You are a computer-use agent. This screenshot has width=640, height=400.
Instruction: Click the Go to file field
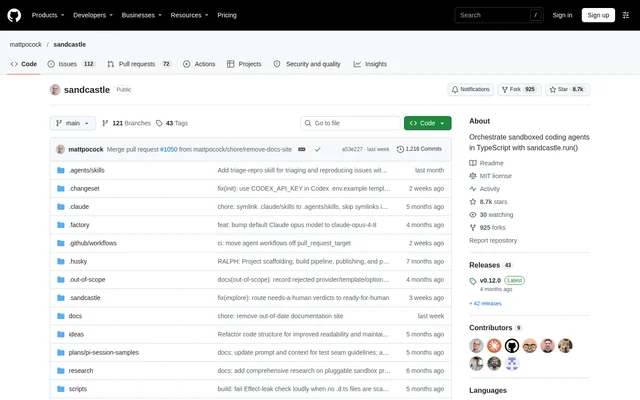[350, 123]
